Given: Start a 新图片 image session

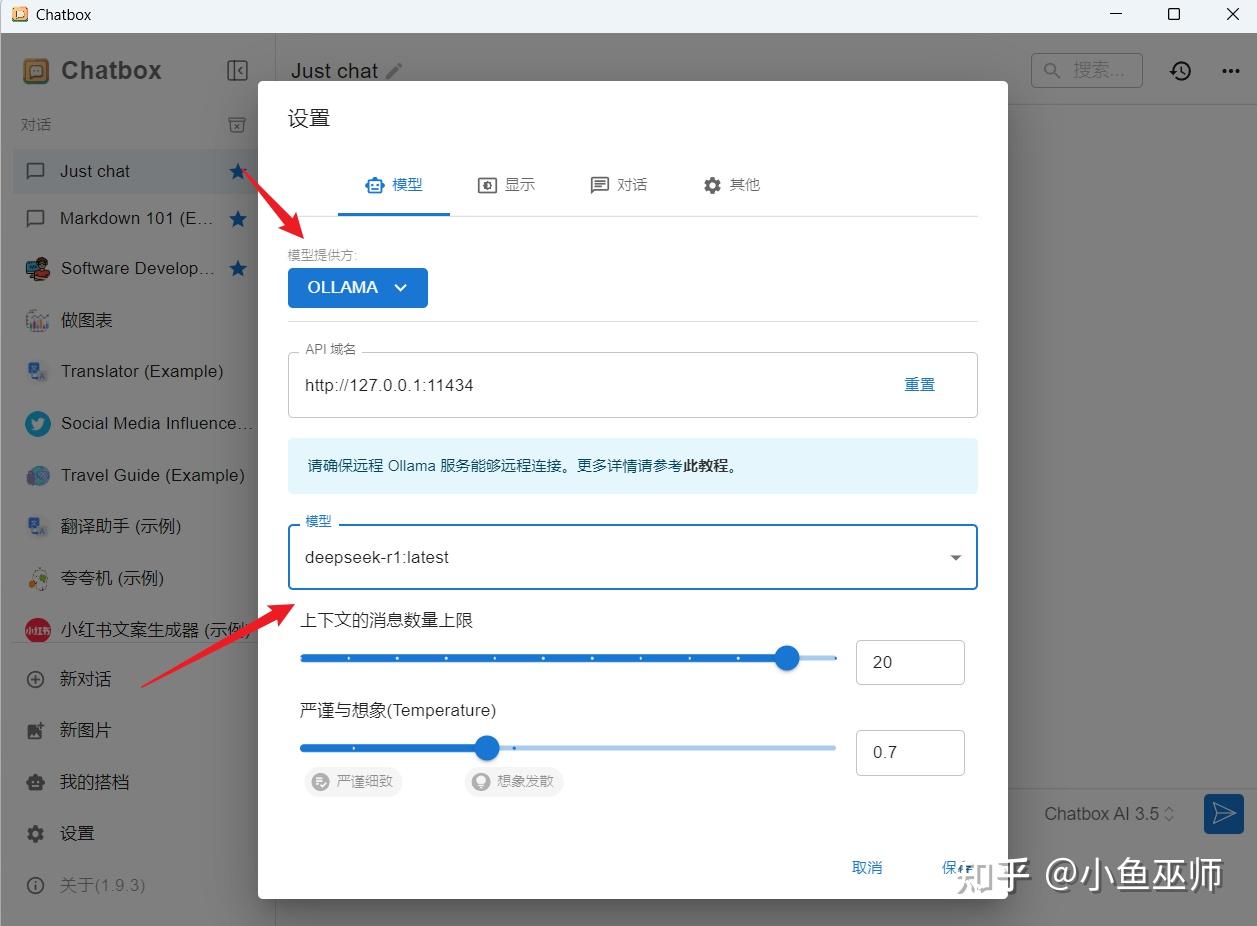Looking at the screenshot, I should [88, 730].
